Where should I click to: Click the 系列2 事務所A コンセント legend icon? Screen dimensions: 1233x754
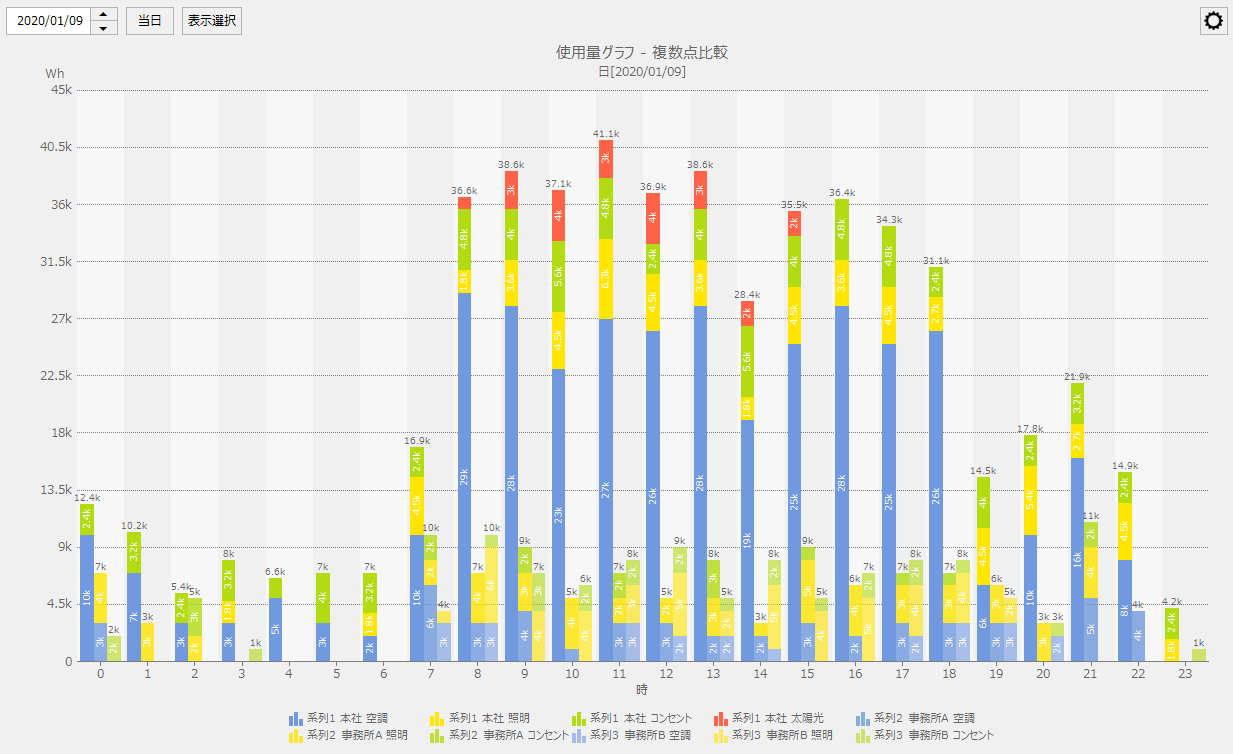coord(435,733)
